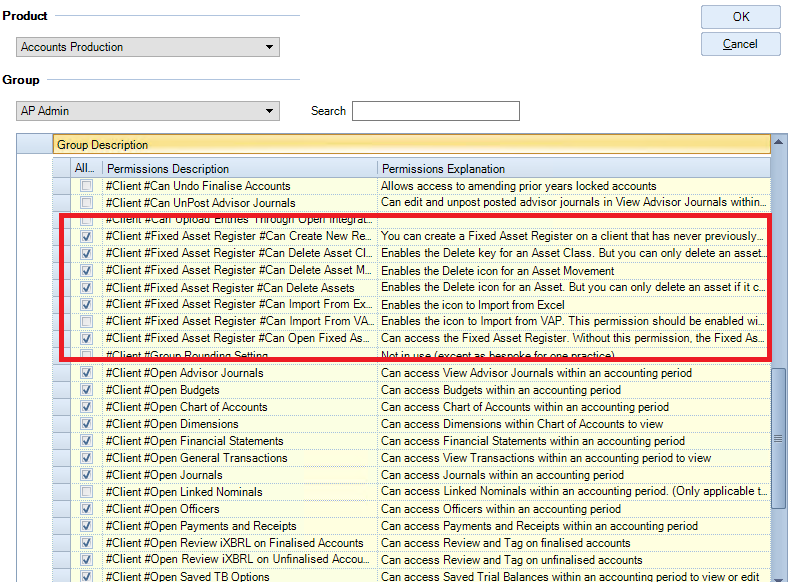Confirm the dialog with the OK button
This screenshot has width=801, height=582.
coord(741,17)
